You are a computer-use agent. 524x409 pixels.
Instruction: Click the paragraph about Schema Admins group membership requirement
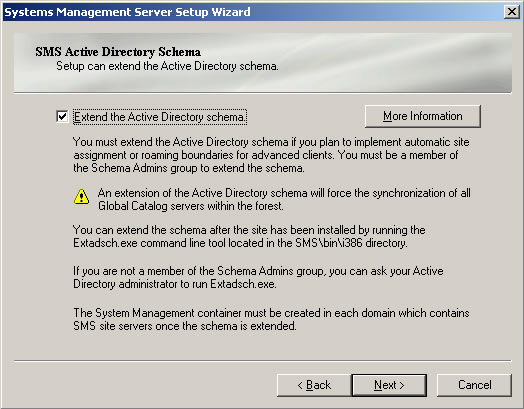pyautogui.click(x=271, y=155)
